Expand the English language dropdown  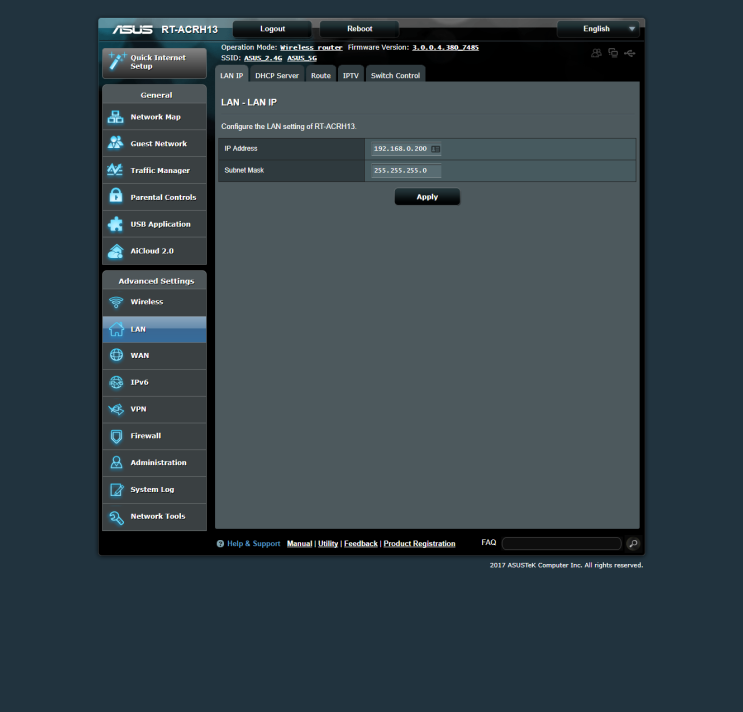pos(598,29)
